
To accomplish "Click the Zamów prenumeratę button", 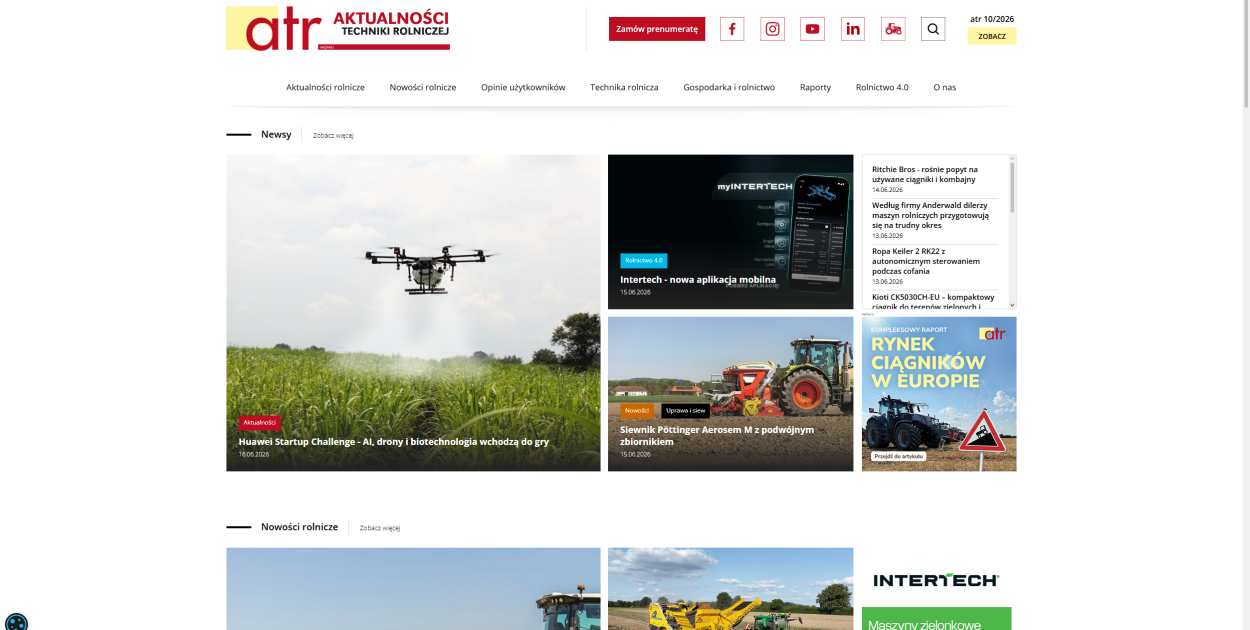I will click(x=657, y=29).
